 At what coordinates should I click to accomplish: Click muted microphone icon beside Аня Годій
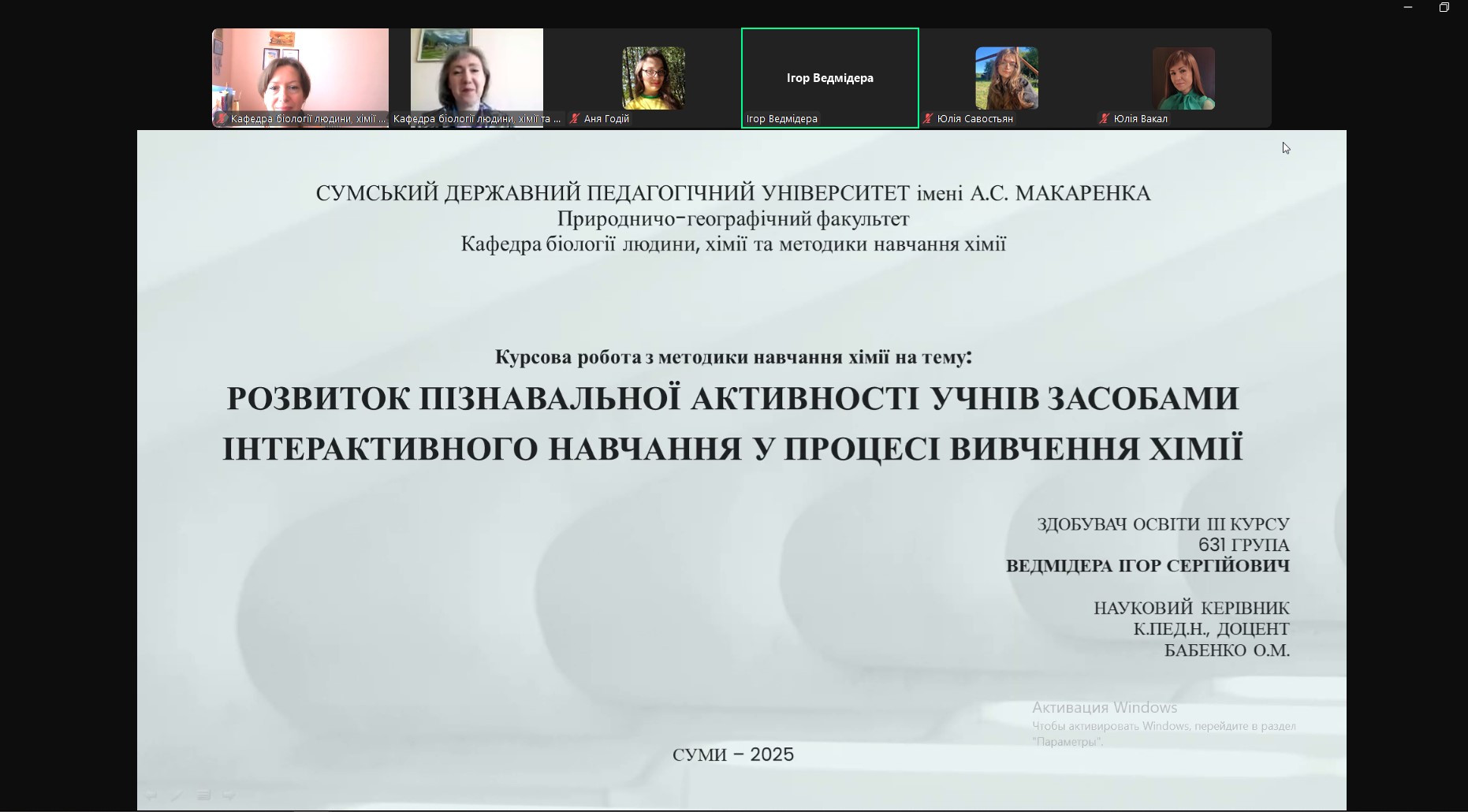pos(576,119)
